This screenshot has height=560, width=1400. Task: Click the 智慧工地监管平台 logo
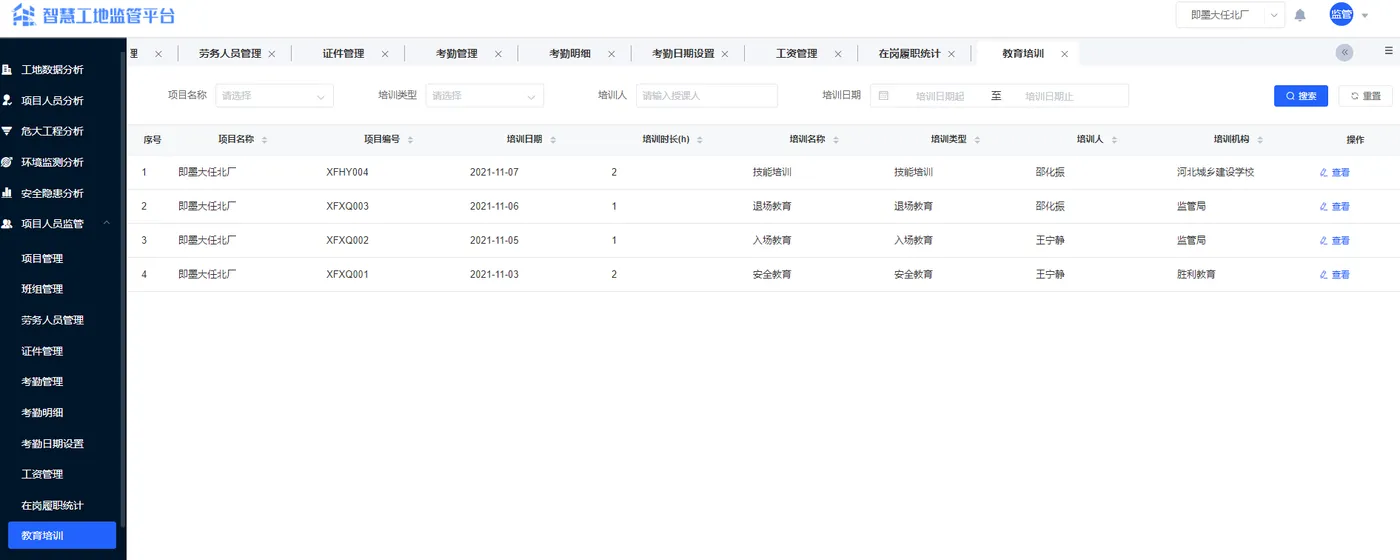pyautogui.click(x=93, y=16)
